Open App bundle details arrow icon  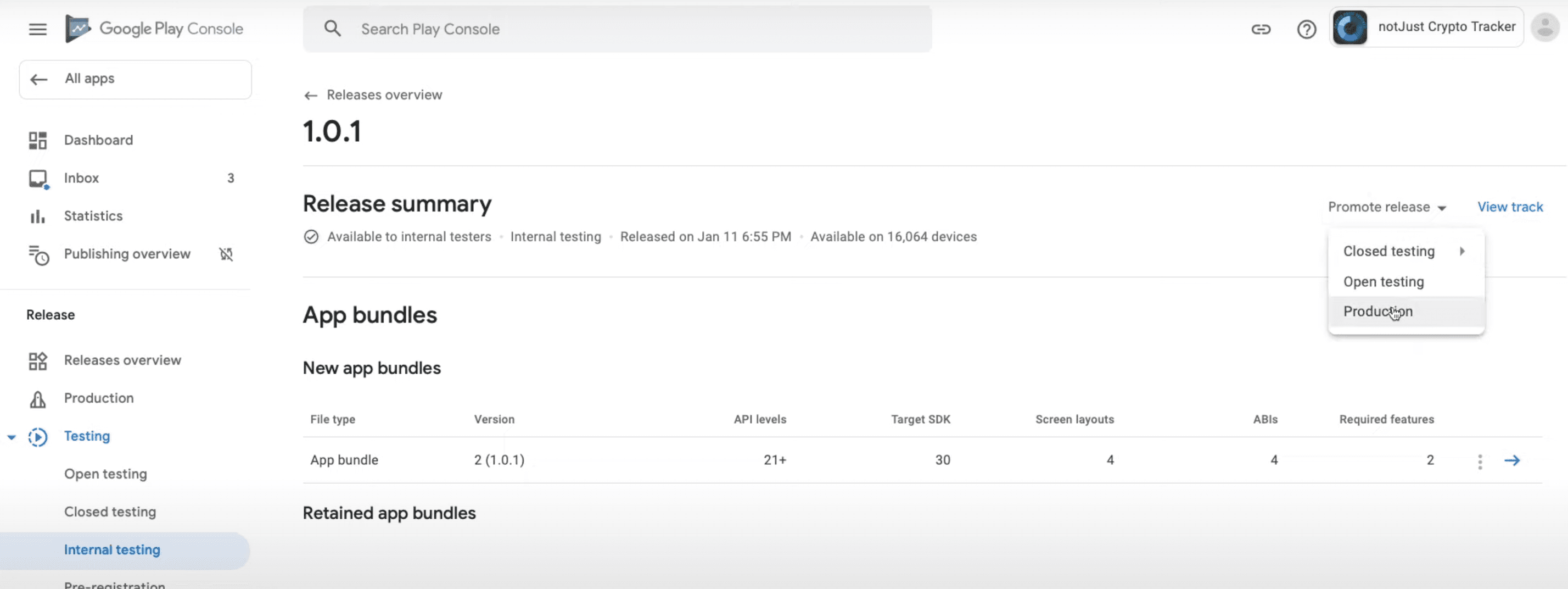tap(1512, 460)
